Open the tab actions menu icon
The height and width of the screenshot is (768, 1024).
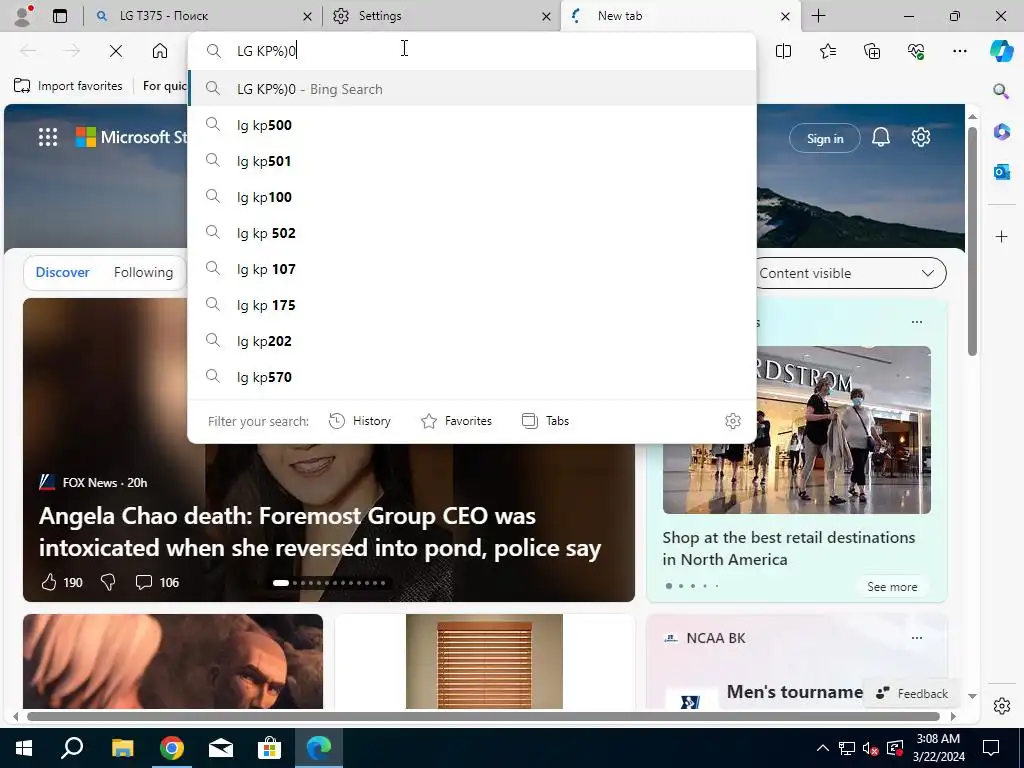(59, 16)
